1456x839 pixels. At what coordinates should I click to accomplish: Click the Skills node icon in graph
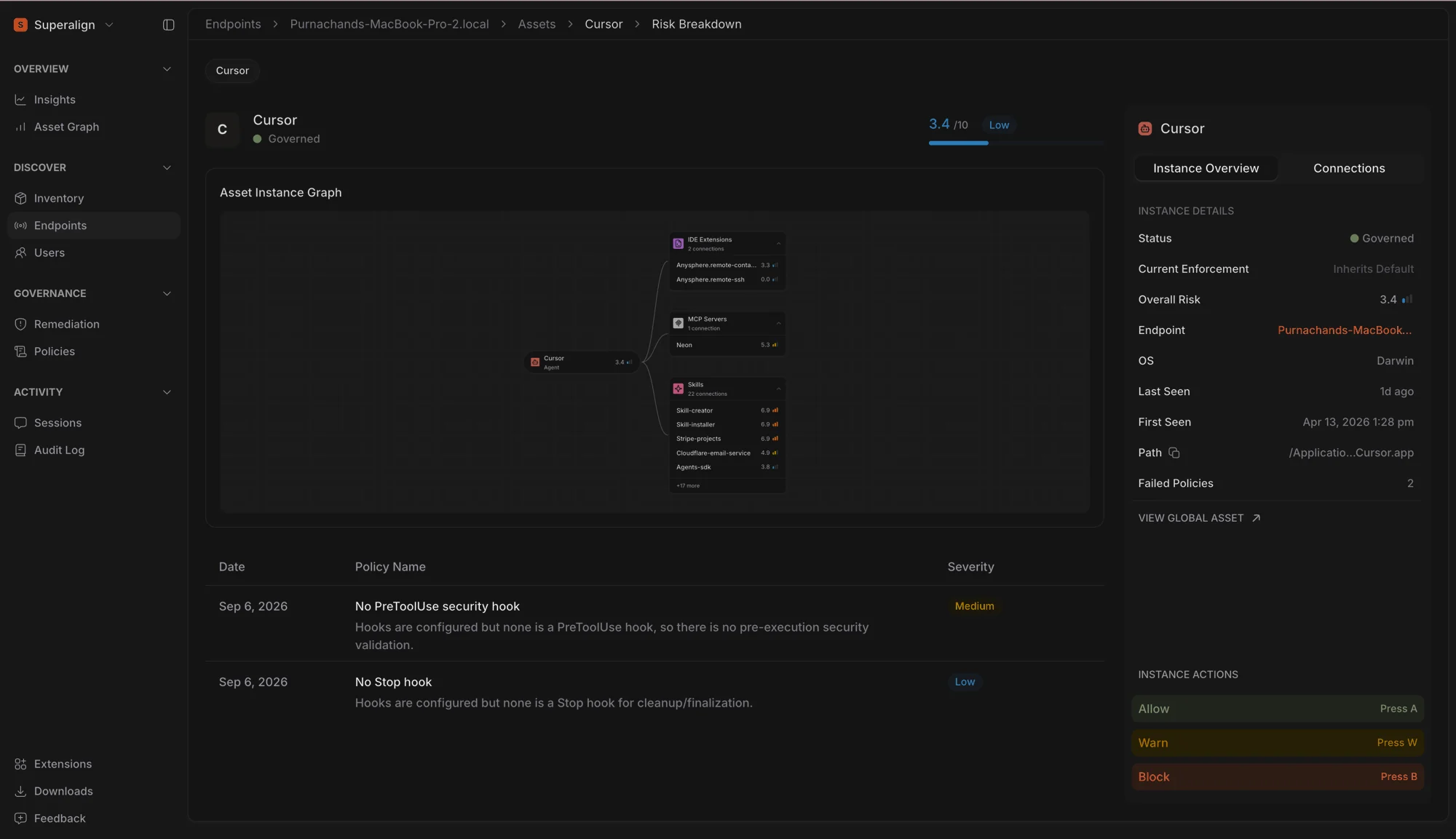[x=678, y=389]
